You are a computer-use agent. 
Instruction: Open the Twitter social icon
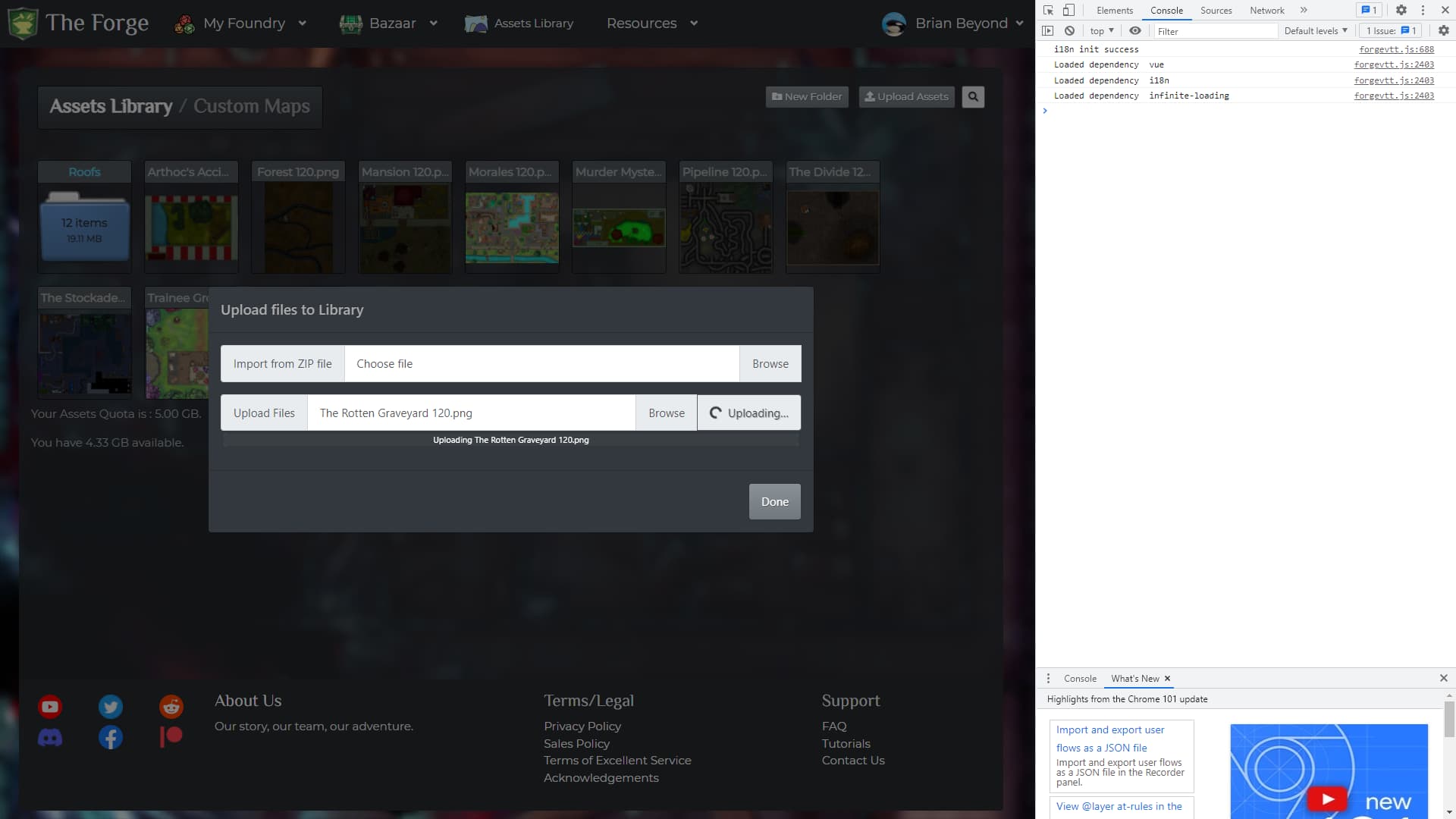tap(111, 708)
